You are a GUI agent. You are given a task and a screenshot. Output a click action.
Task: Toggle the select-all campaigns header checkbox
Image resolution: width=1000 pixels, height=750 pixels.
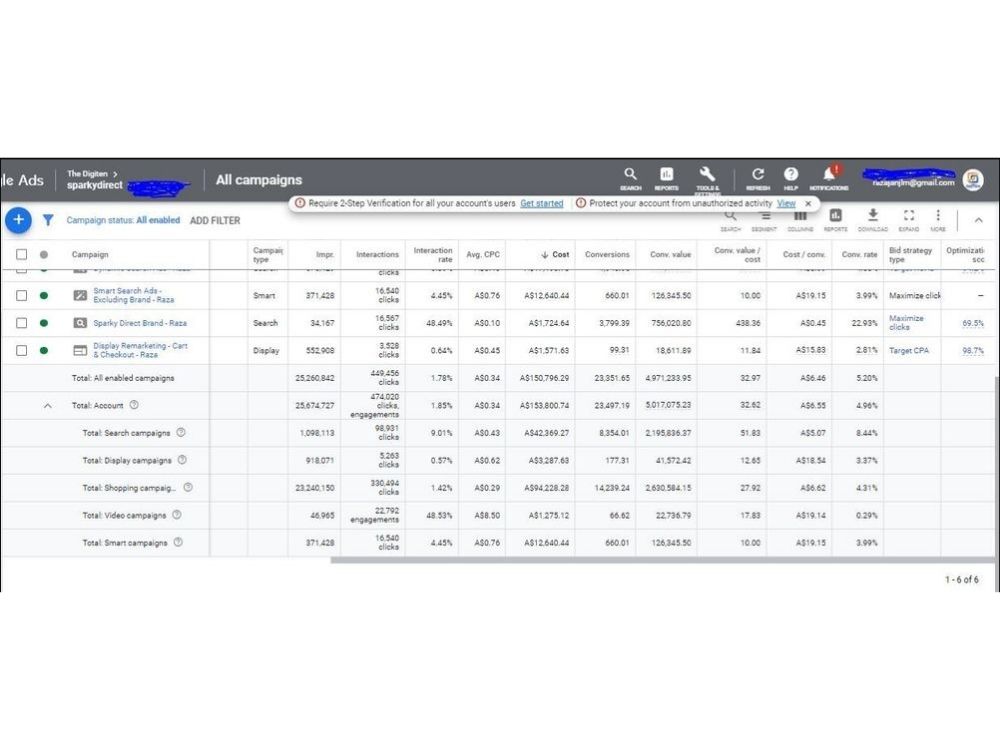[x=22, y=254]
